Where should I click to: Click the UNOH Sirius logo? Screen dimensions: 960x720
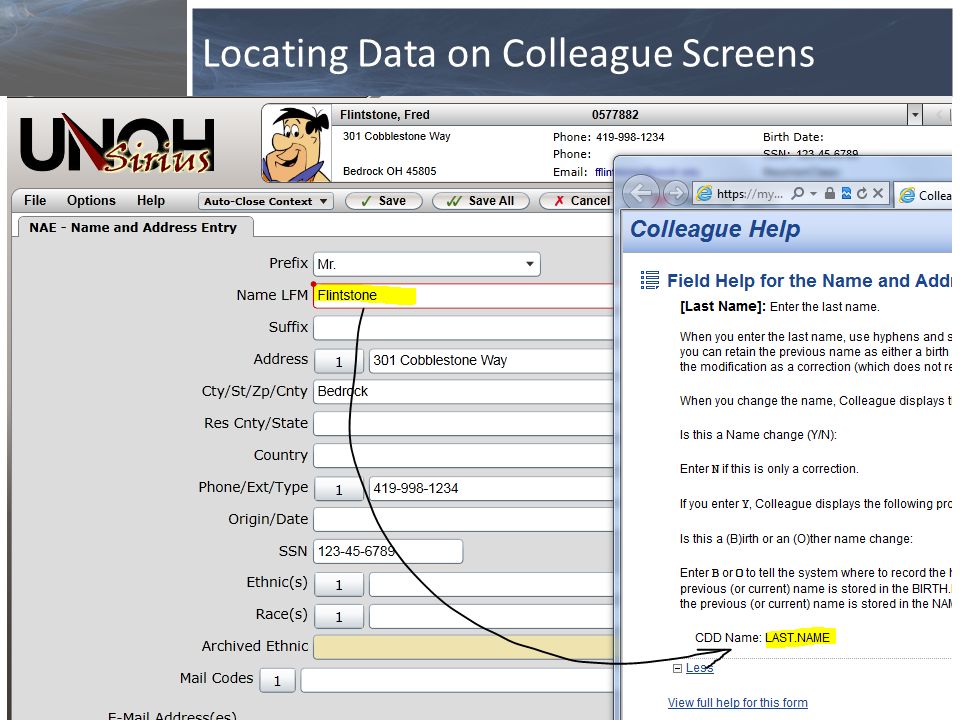[x=117, y=143]
